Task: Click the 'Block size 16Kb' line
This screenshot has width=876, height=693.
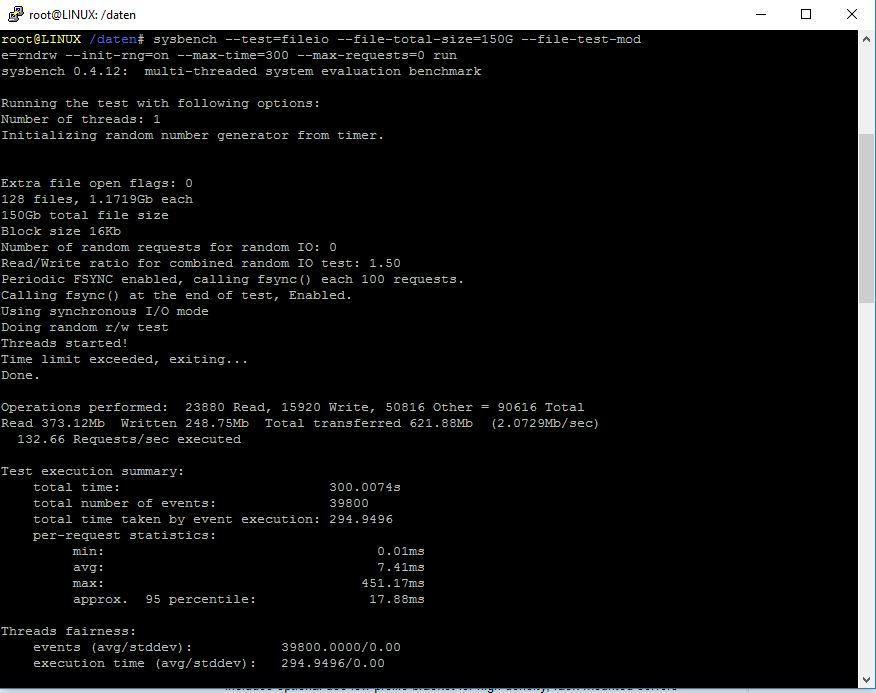Action: point(61,231)
